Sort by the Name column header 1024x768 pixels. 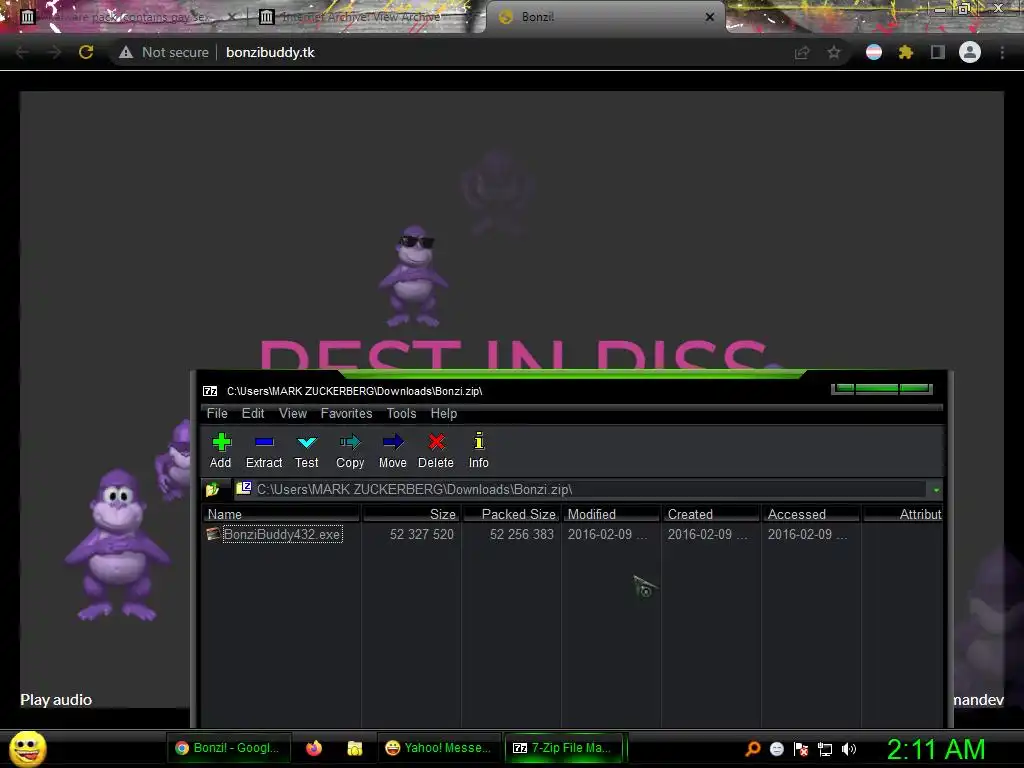pyautogui.click(x=281, y=514)
